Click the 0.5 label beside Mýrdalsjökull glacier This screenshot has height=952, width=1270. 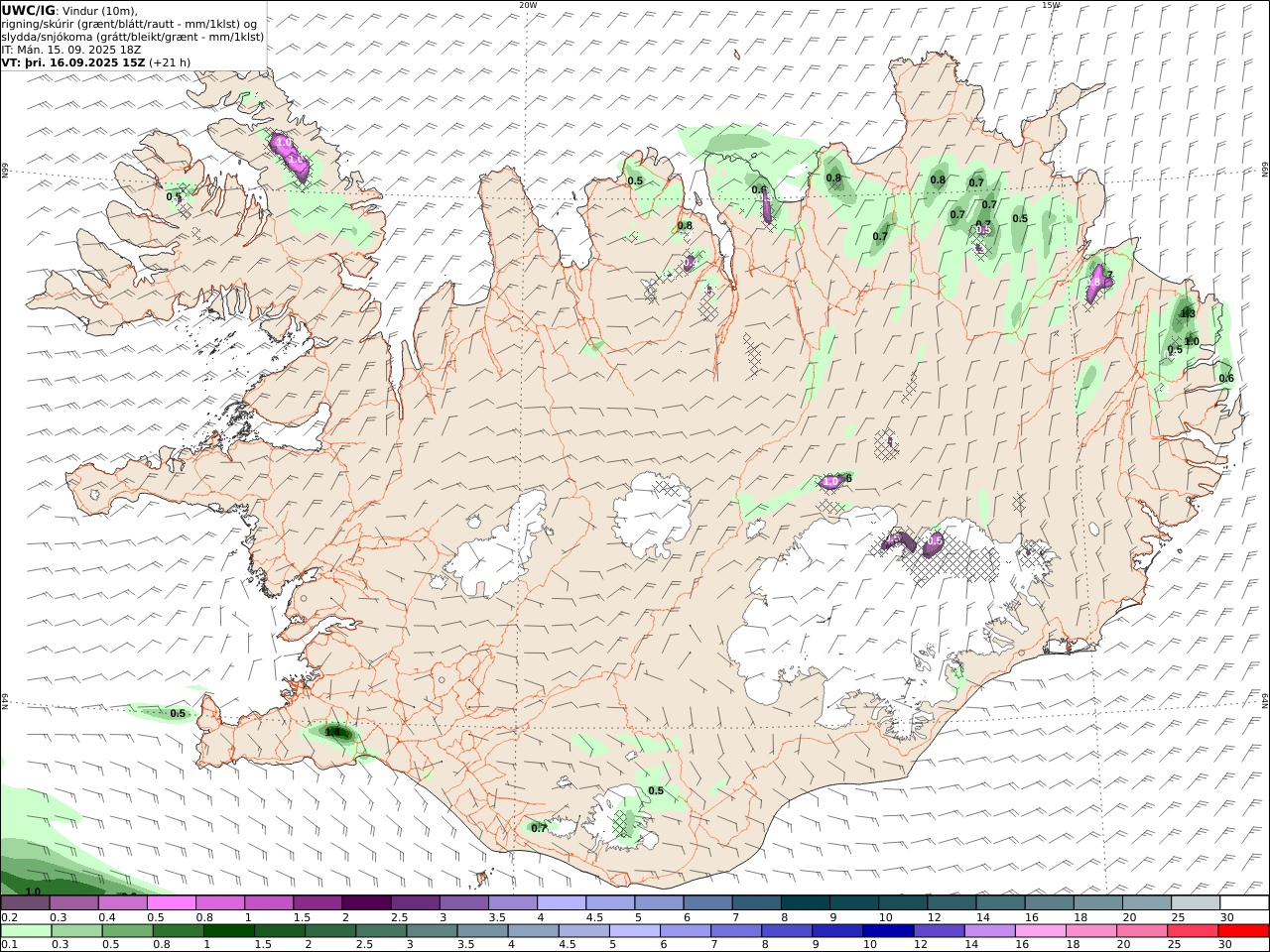point(656,790)
